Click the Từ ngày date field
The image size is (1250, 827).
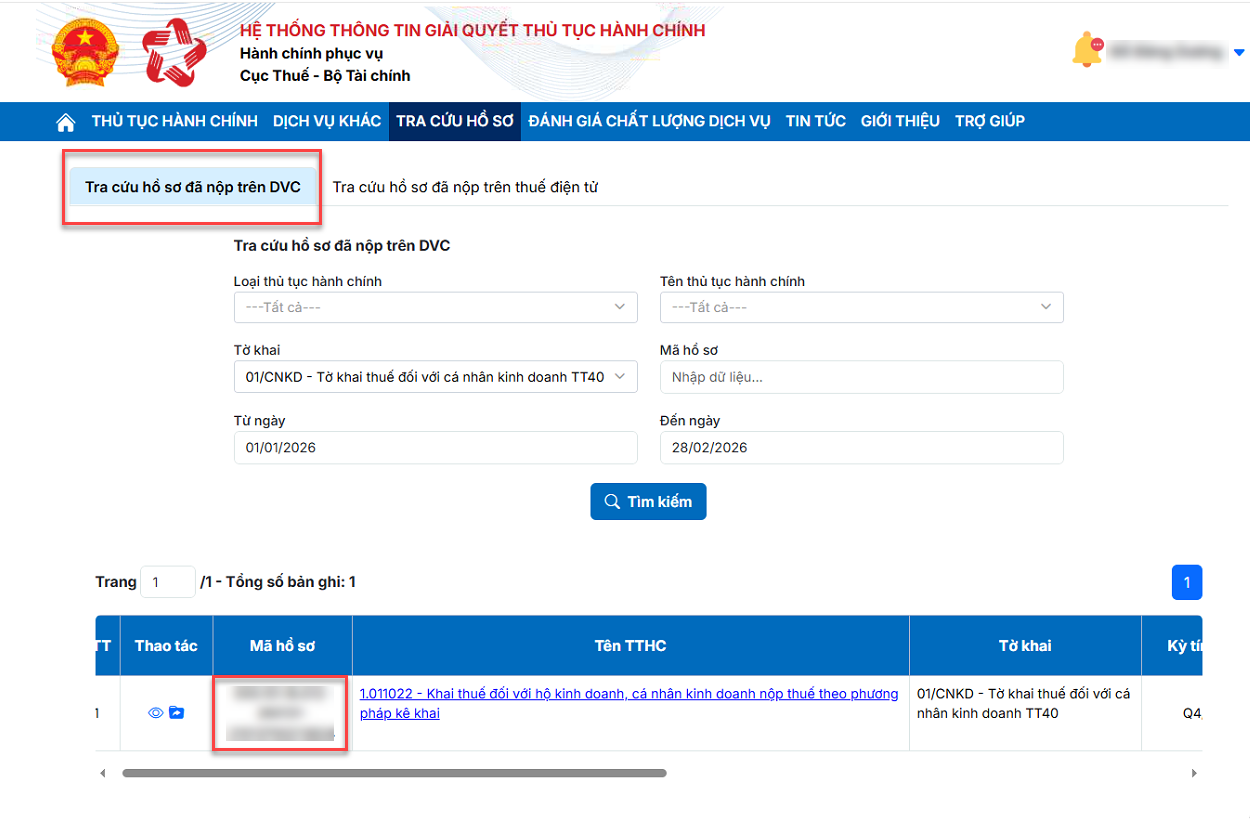coord(435,448)
